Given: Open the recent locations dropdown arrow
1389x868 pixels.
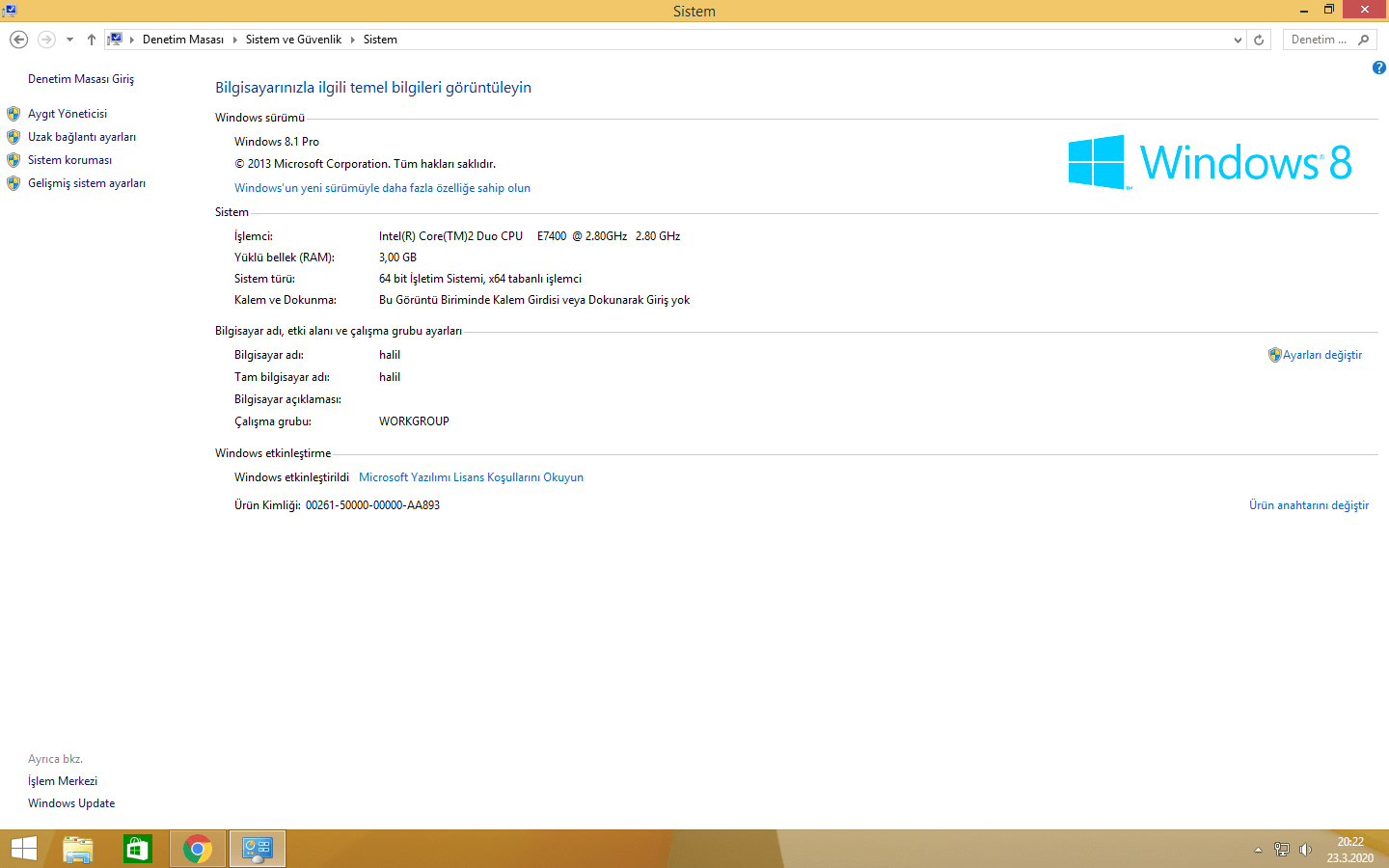Looking at the screenshot, I should tap(69, 40).
